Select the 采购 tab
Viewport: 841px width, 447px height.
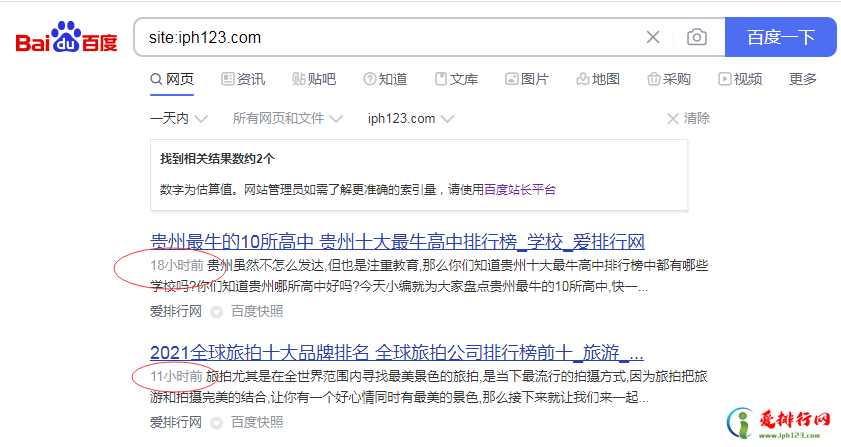(669, 79)
